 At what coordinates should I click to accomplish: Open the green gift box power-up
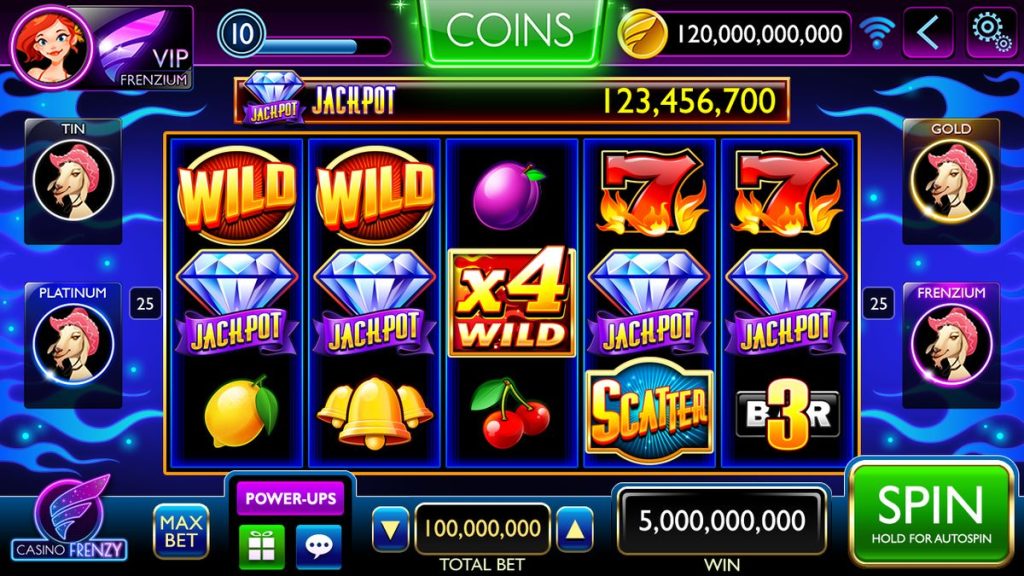pyautogui.click(x=262, y=546)
